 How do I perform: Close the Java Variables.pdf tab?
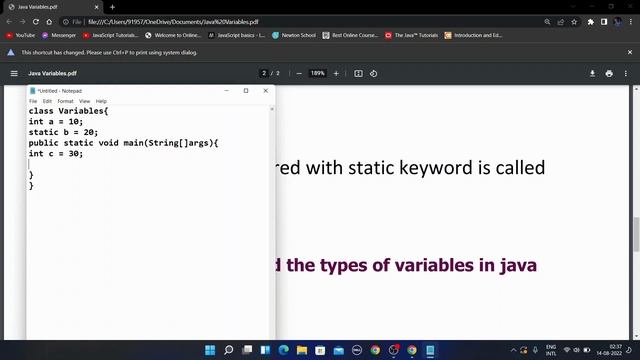(x=96, y=7)
